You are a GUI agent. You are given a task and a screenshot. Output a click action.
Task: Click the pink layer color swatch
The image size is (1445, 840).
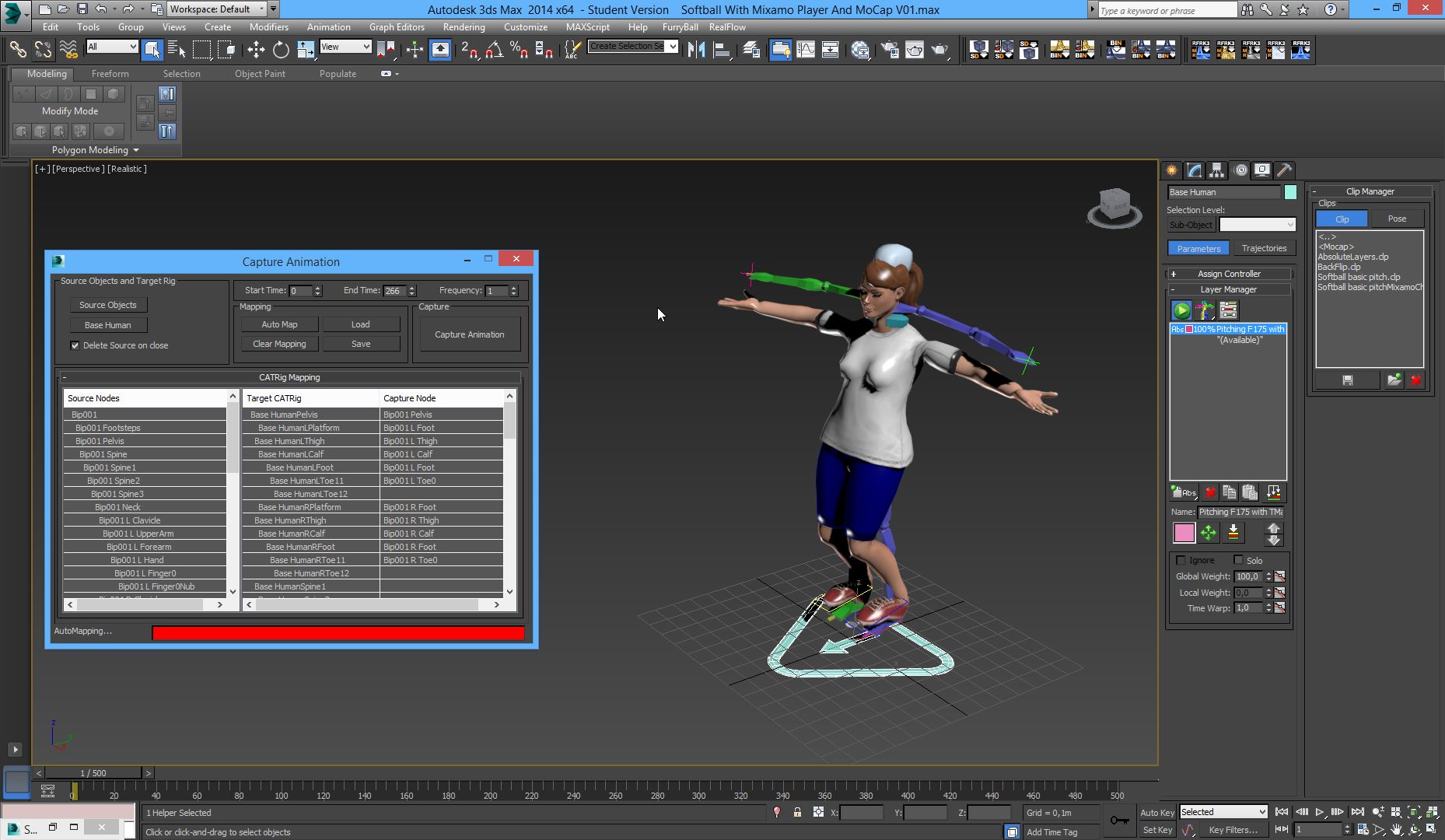[1184, 533]
